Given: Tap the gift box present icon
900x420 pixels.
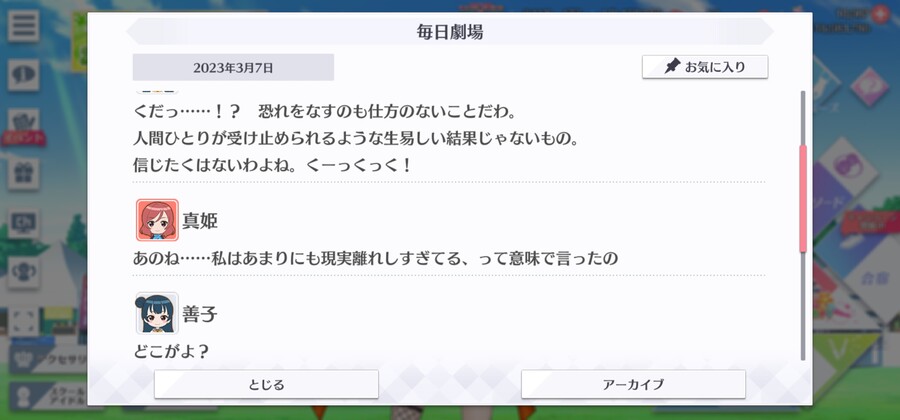Looking at the screenshot, I should [24, 174].
